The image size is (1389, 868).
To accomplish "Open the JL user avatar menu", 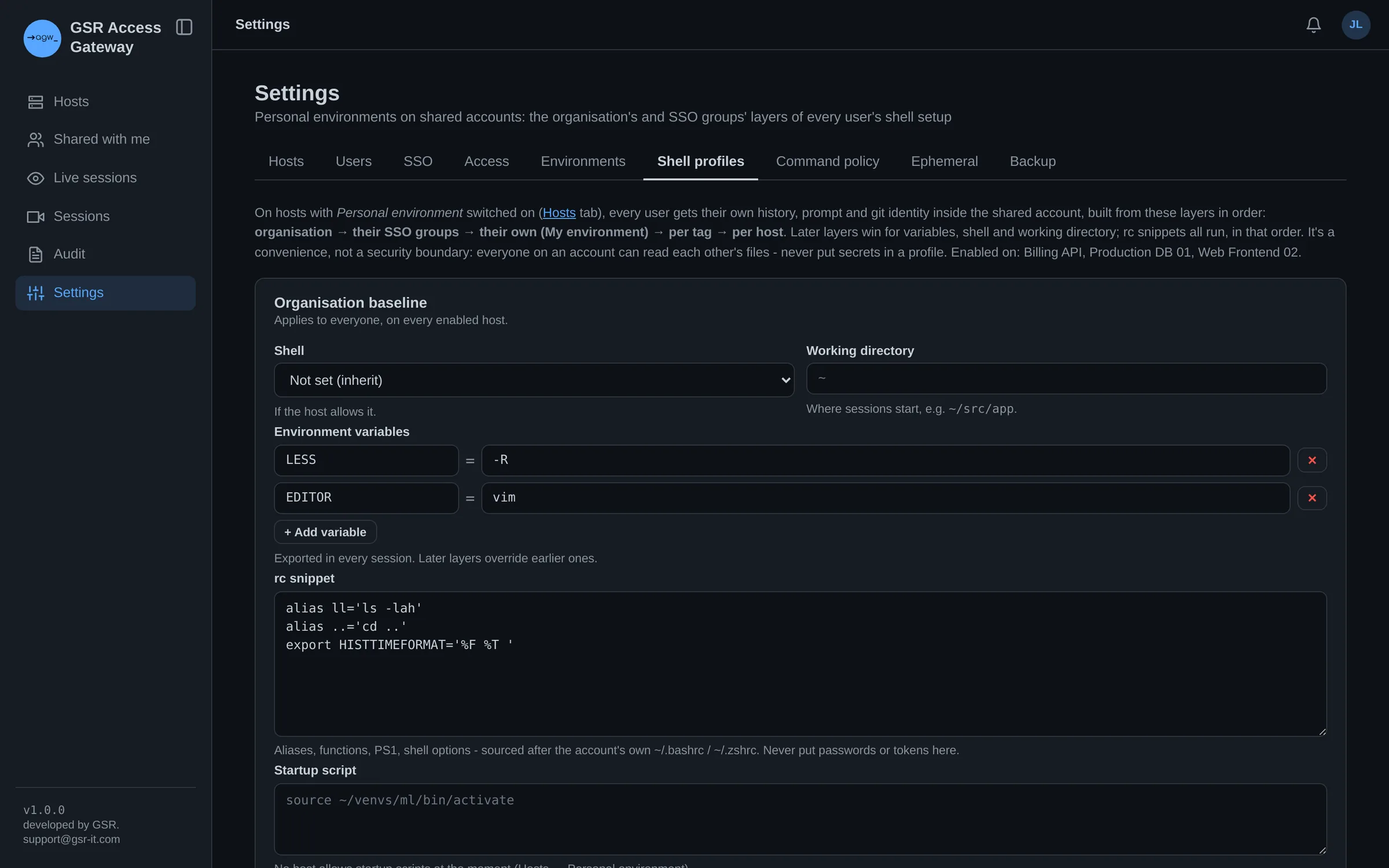I will click(1355, 25).
